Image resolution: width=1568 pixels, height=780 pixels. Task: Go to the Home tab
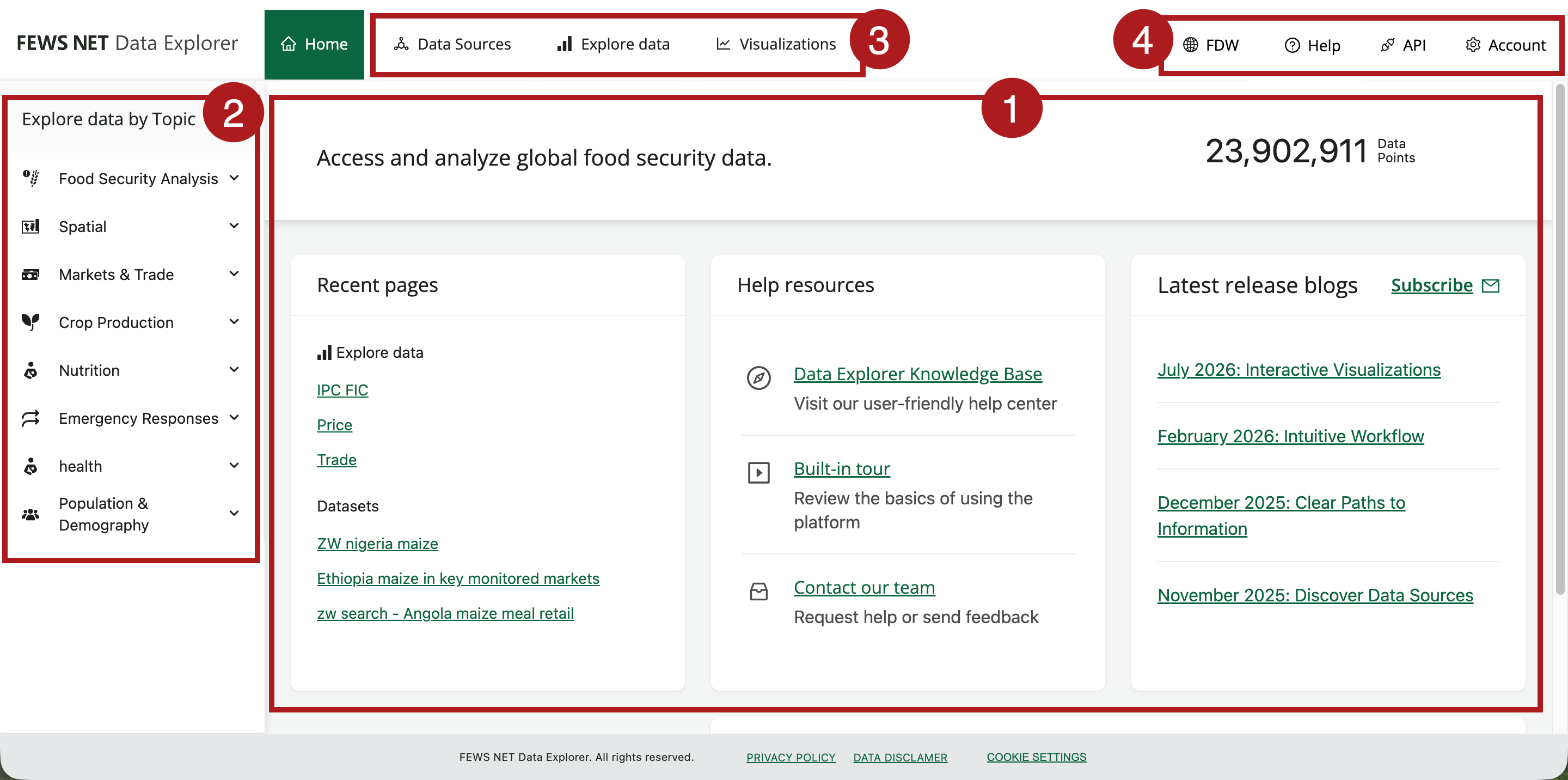[314, 45]
